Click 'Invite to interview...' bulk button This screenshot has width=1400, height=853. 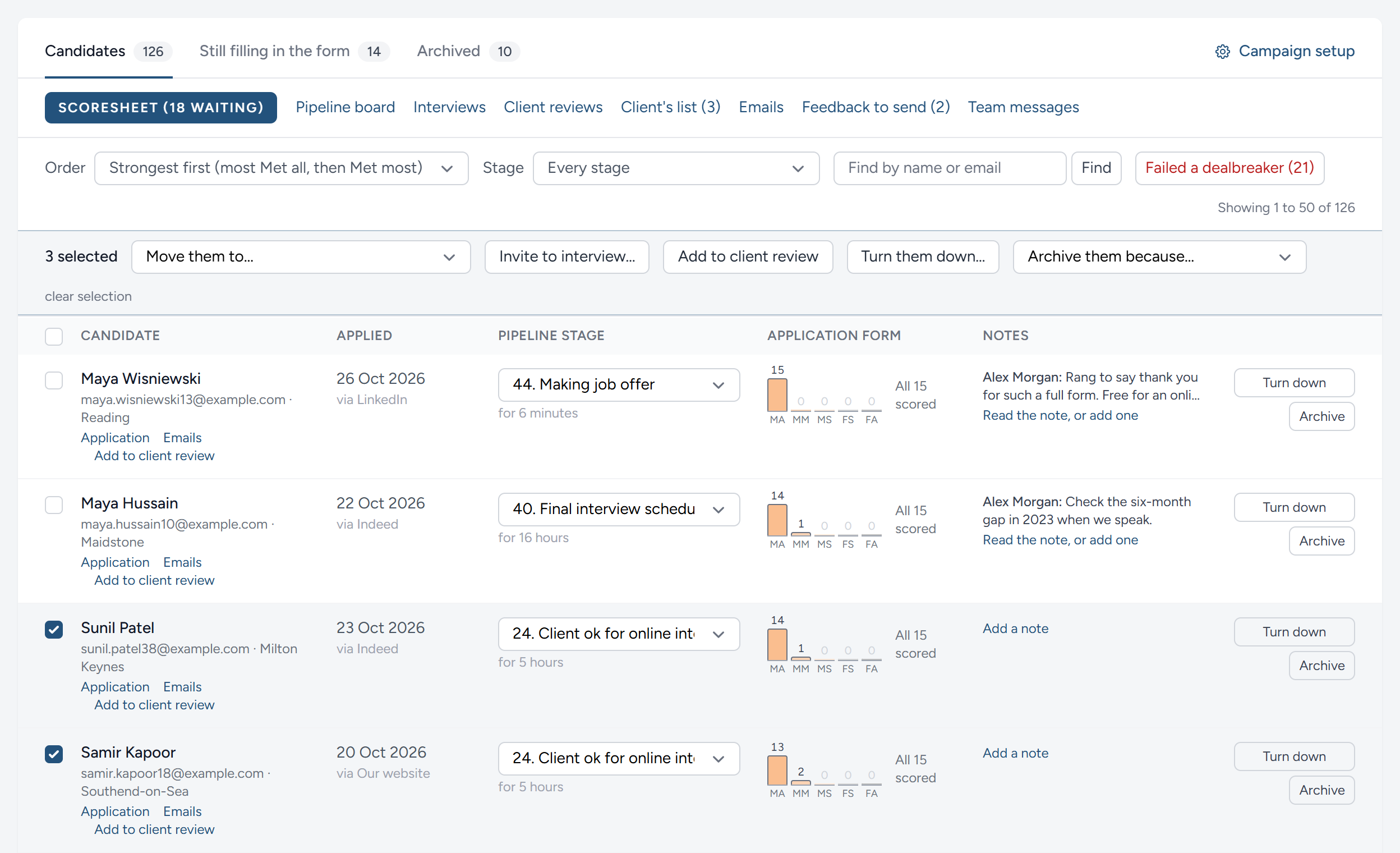pyautogui.click(x=567, y=256)
